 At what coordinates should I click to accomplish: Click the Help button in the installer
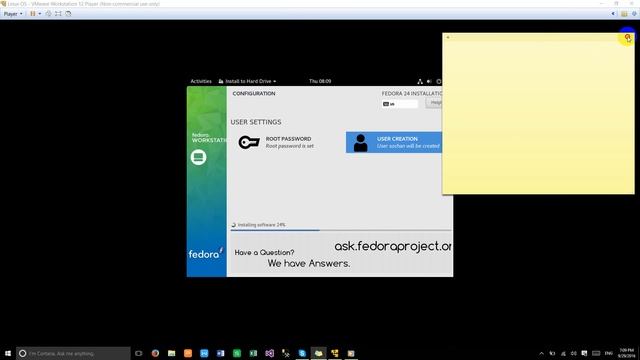pyautogui.click(x=434, y=103)
